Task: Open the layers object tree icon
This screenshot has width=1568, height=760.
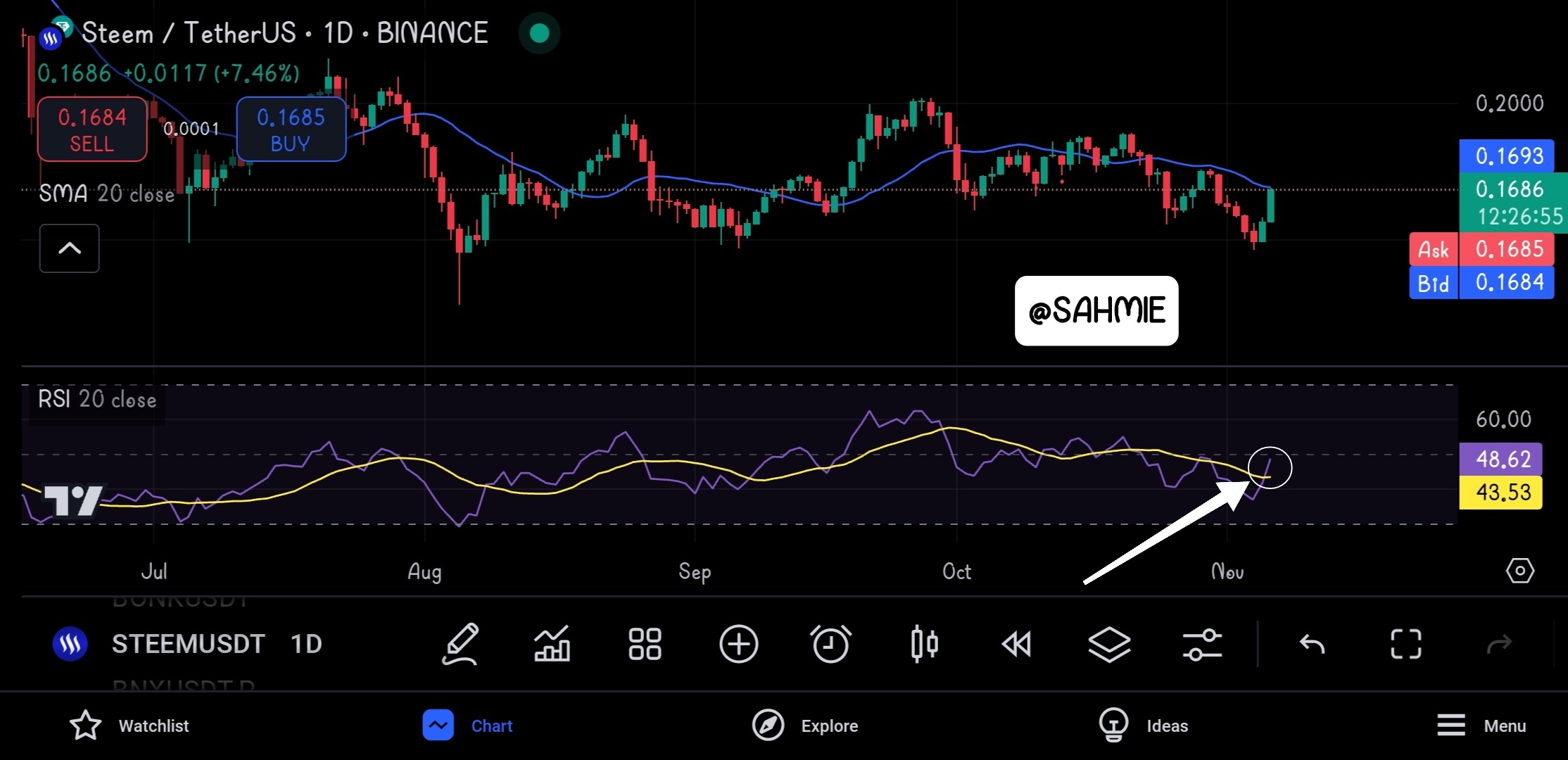Action: [1109, 644]
